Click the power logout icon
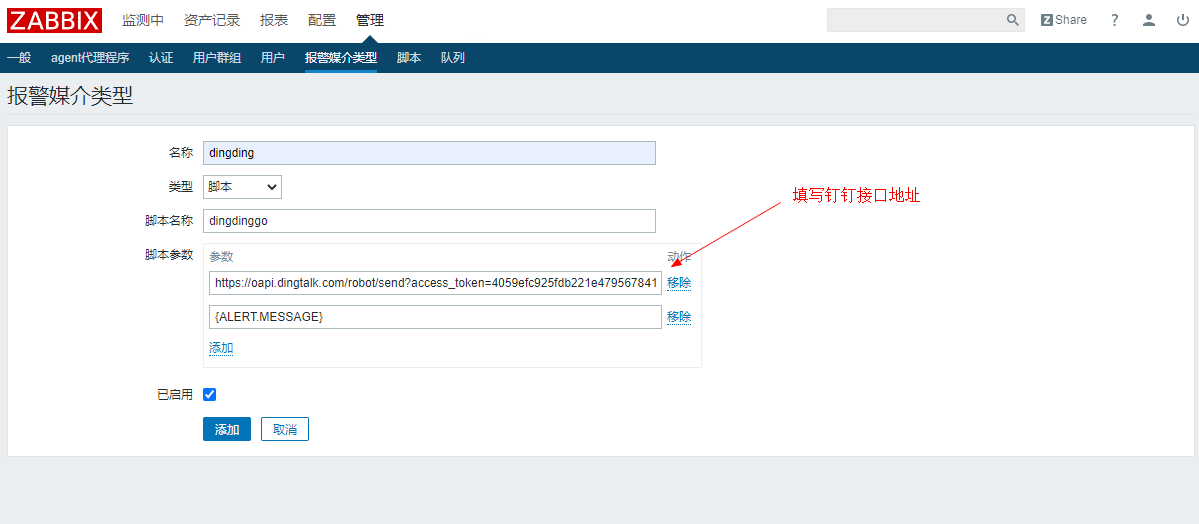 [1182, 20]
